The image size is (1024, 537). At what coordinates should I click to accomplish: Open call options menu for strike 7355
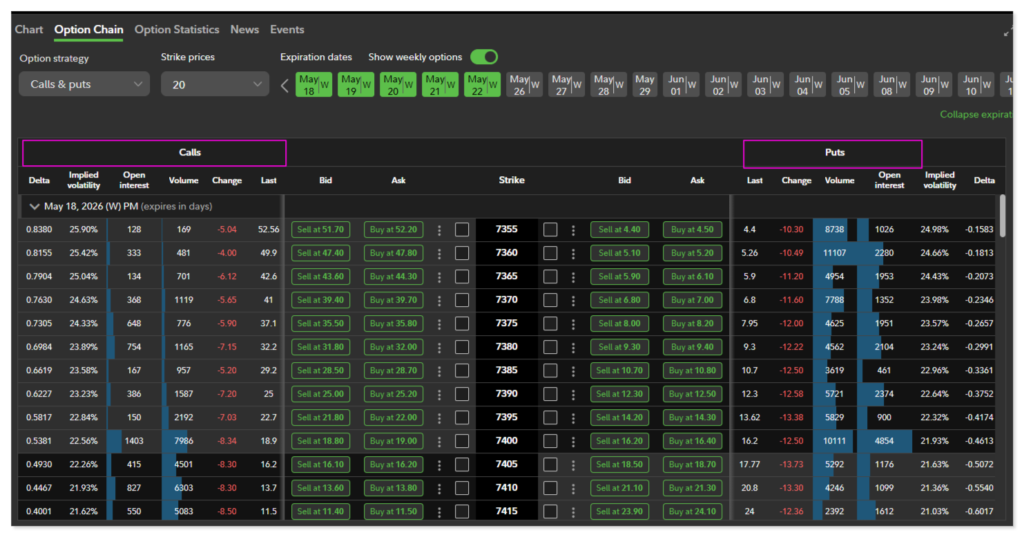(x=440, y=230)
